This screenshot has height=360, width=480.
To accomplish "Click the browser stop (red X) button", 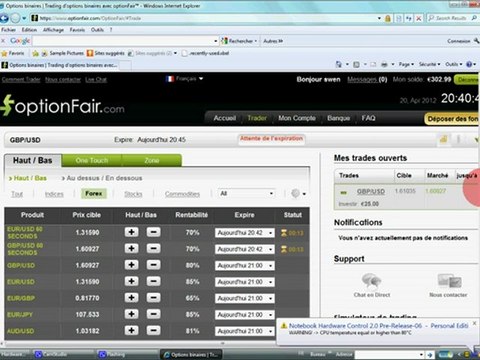I will tap(419, 18).
